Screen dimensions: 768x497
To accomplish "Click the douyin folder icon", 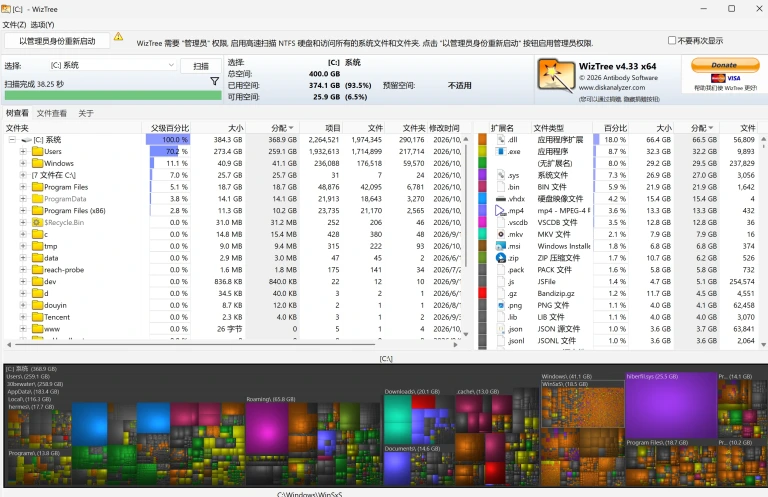I will [38, 305].
